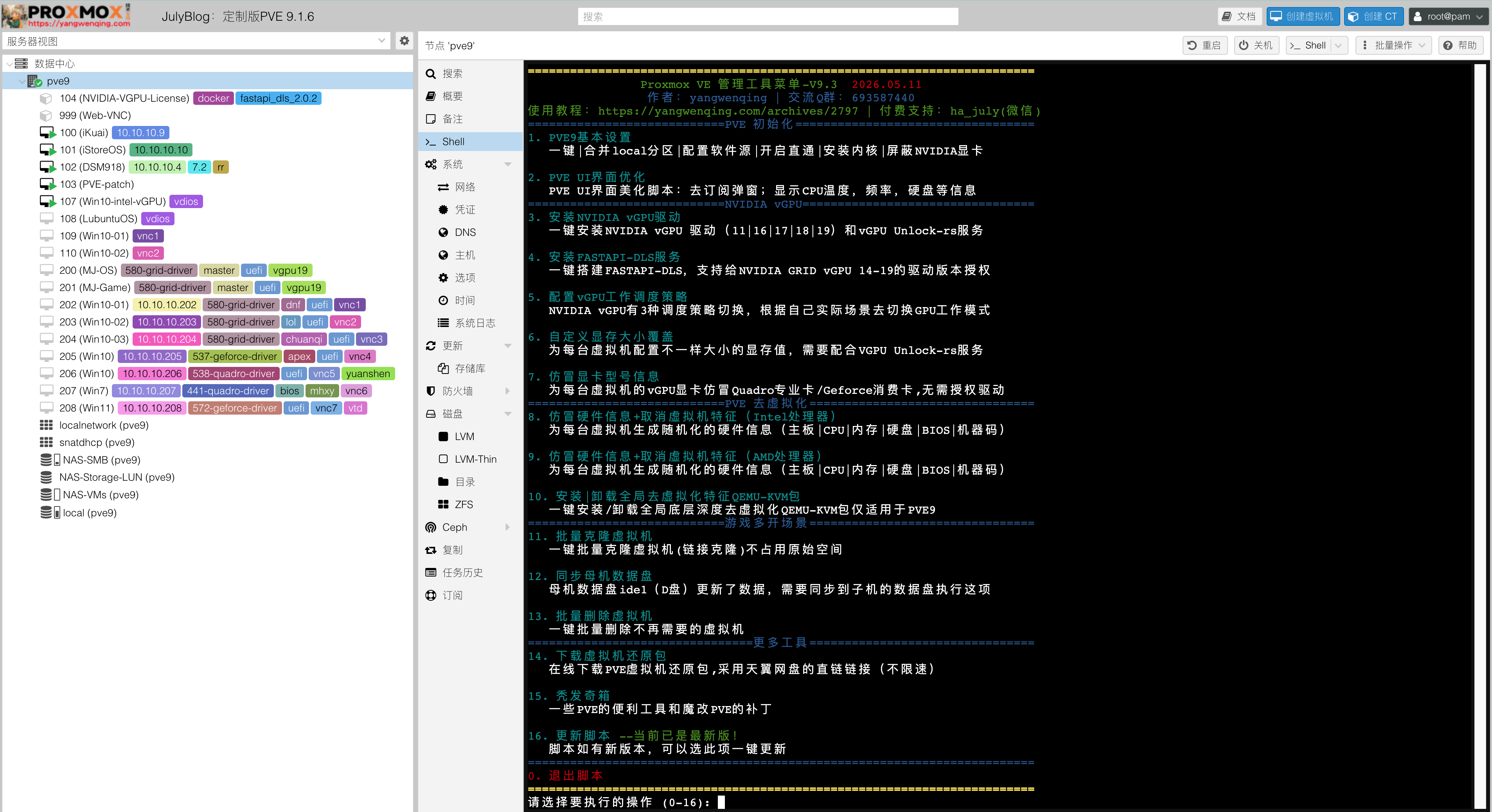Viewport: 1492px width, 812px height.
Task: Click the 任务历史 list icon
Action: click(x=431, y=573)
